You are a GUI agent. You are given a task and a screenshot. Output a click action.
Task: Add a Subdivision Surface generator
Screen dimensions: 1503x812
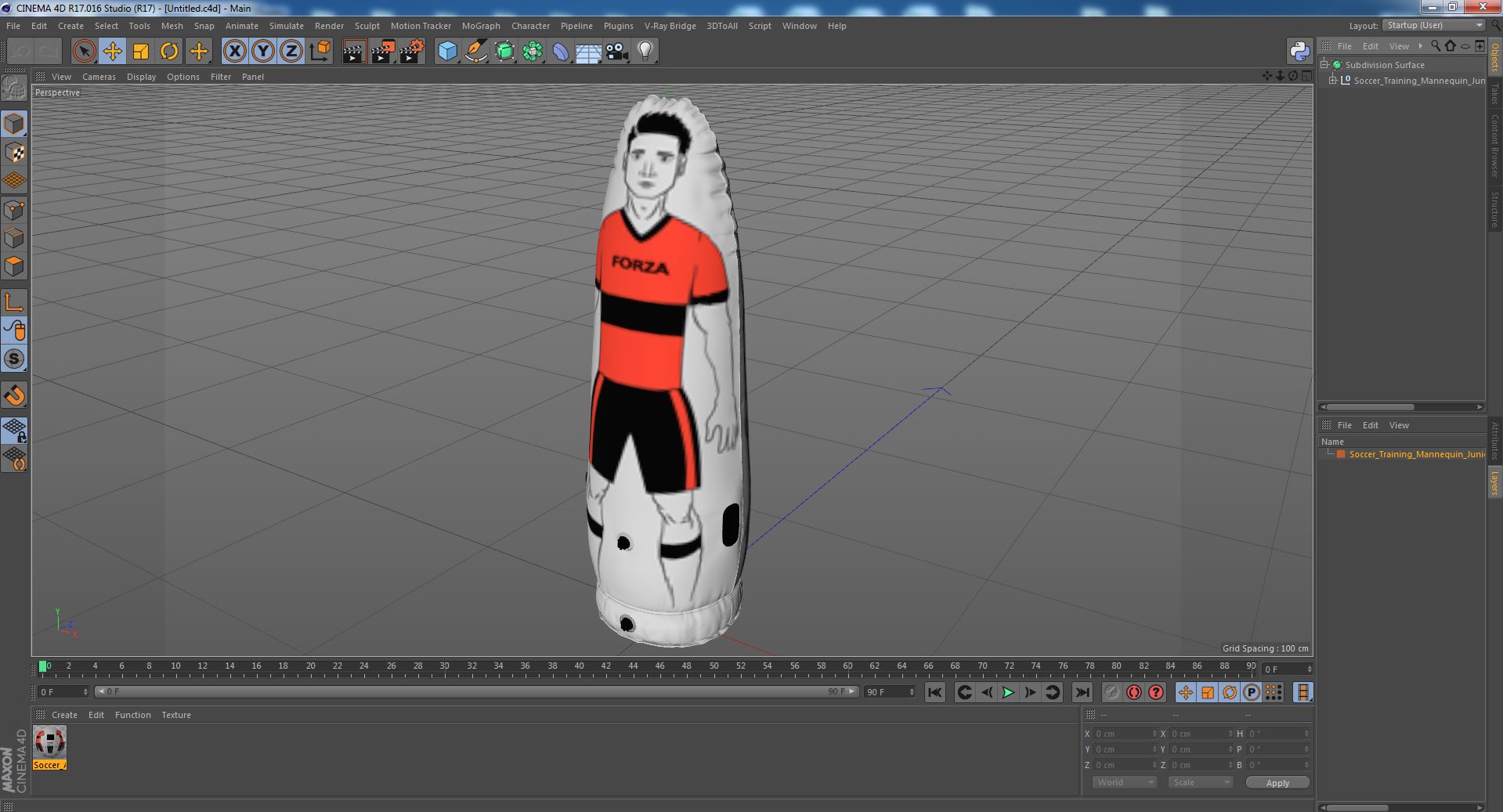click(504, 52)
